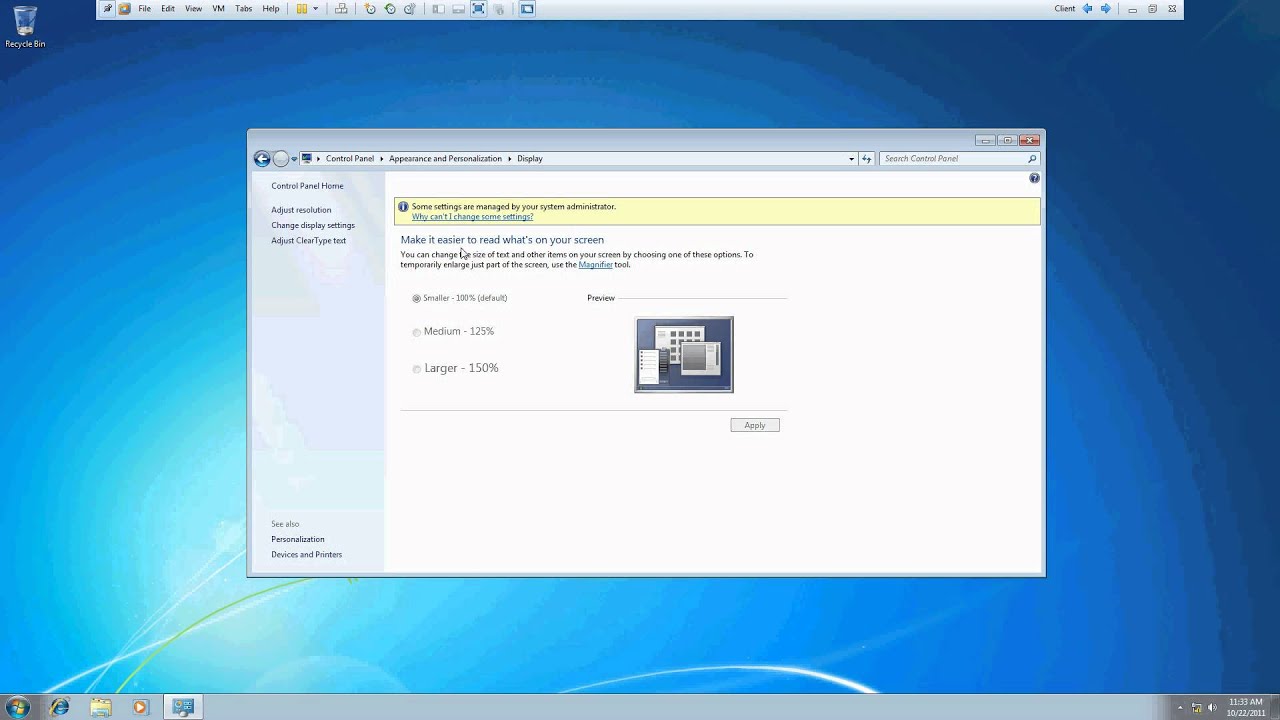Open the File menu
This screenshot has width=1280, height=720.
click(x=145, y=8)
